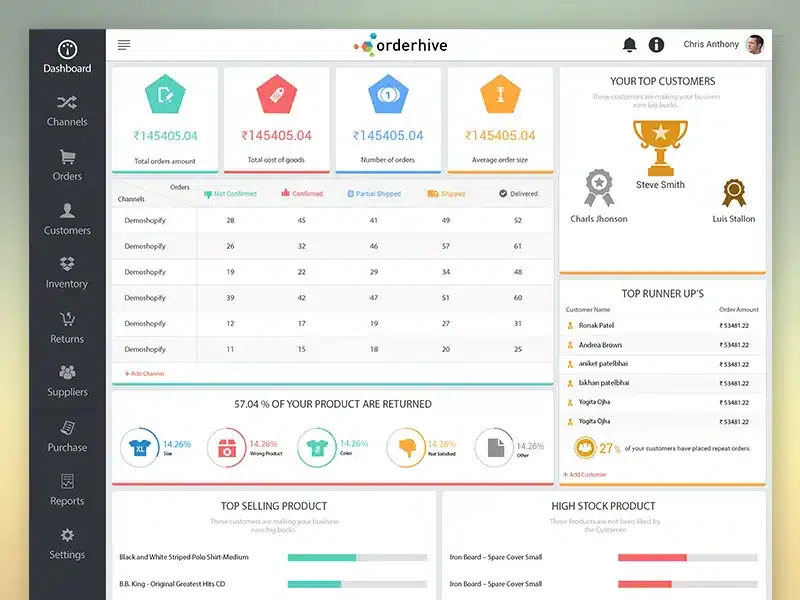
Task: Open the Settings gear icon
Action: 67,535
